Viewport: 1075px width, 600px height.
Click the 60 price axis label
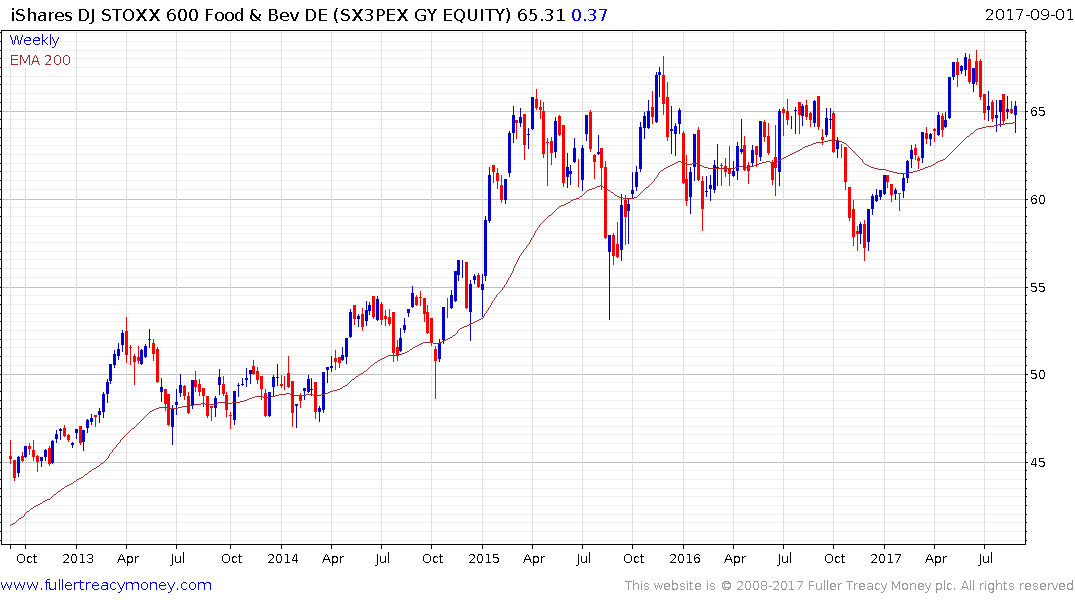[x=1037, y=200]
